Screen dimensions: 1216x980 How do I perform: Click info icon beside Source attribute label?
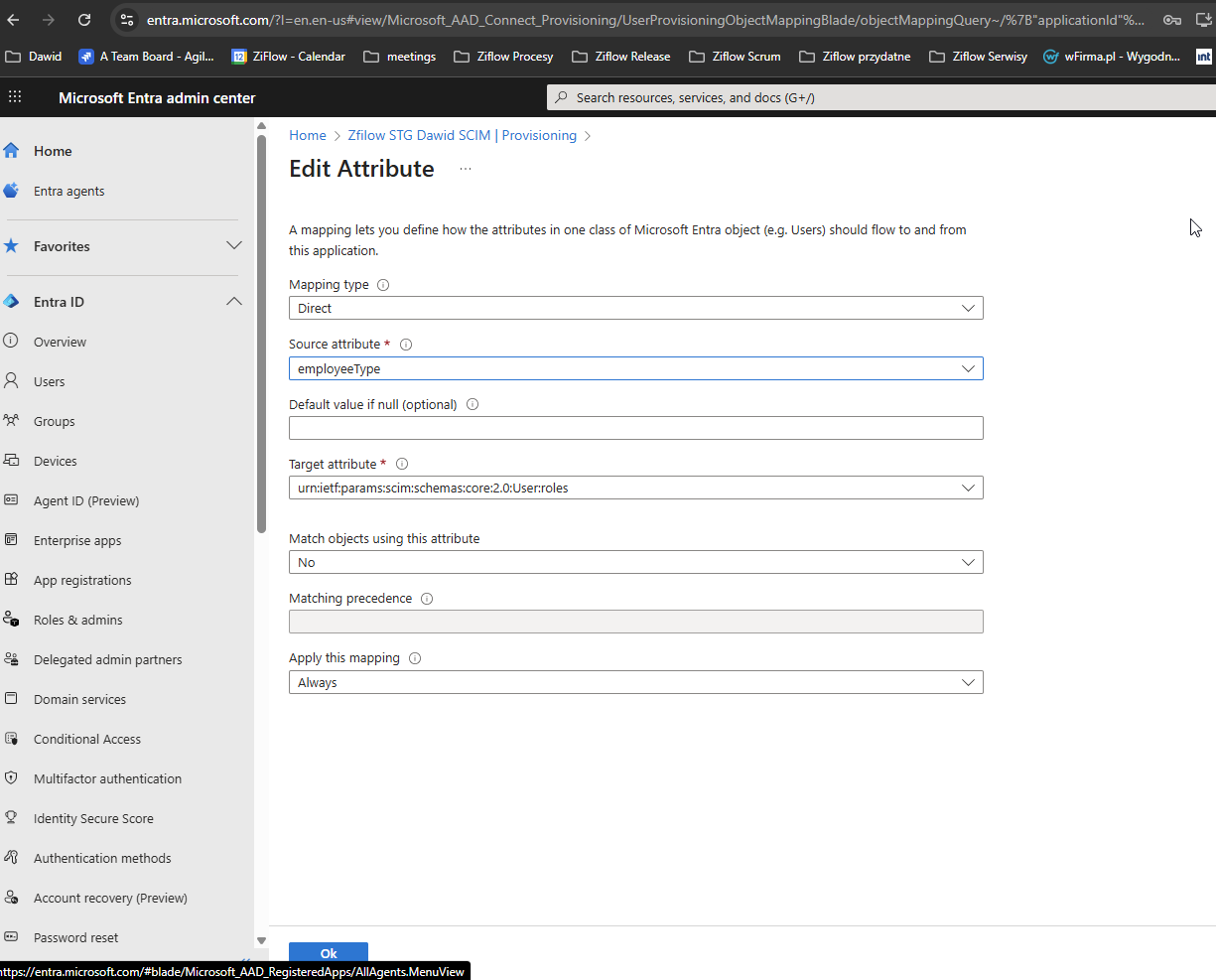point(405,345)
